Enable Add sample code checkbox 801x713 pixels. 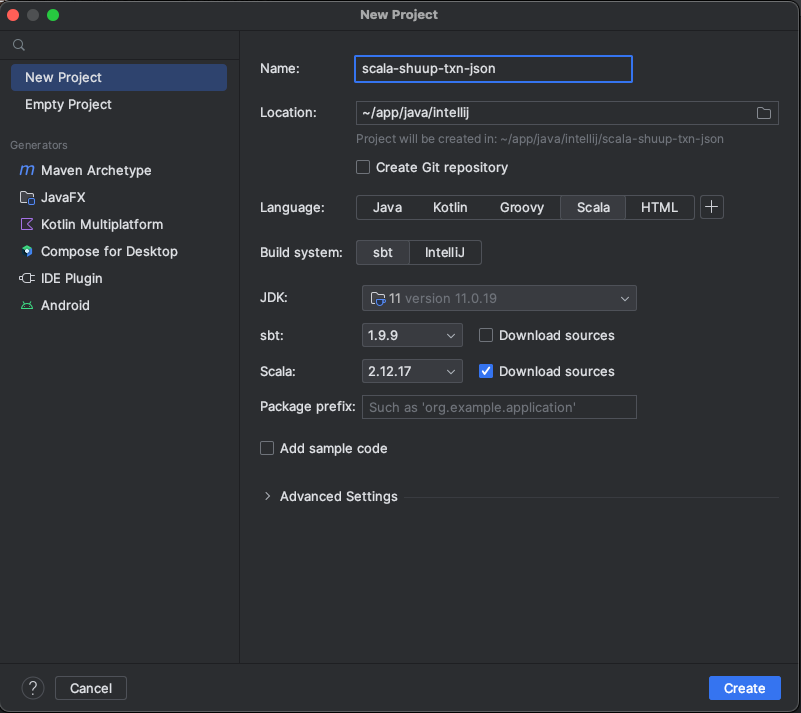[267, 448]
